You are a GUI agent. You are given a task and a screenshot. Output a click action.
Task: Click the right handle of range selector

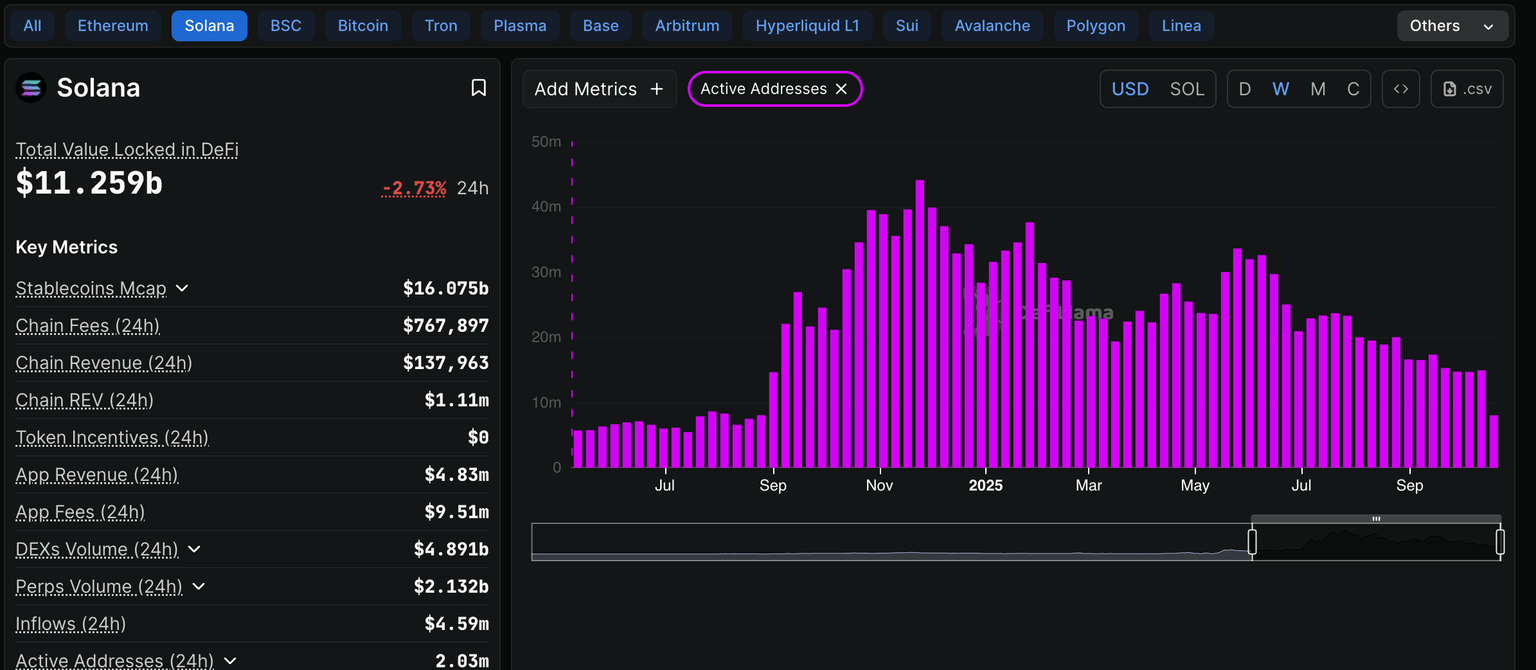1500,542
